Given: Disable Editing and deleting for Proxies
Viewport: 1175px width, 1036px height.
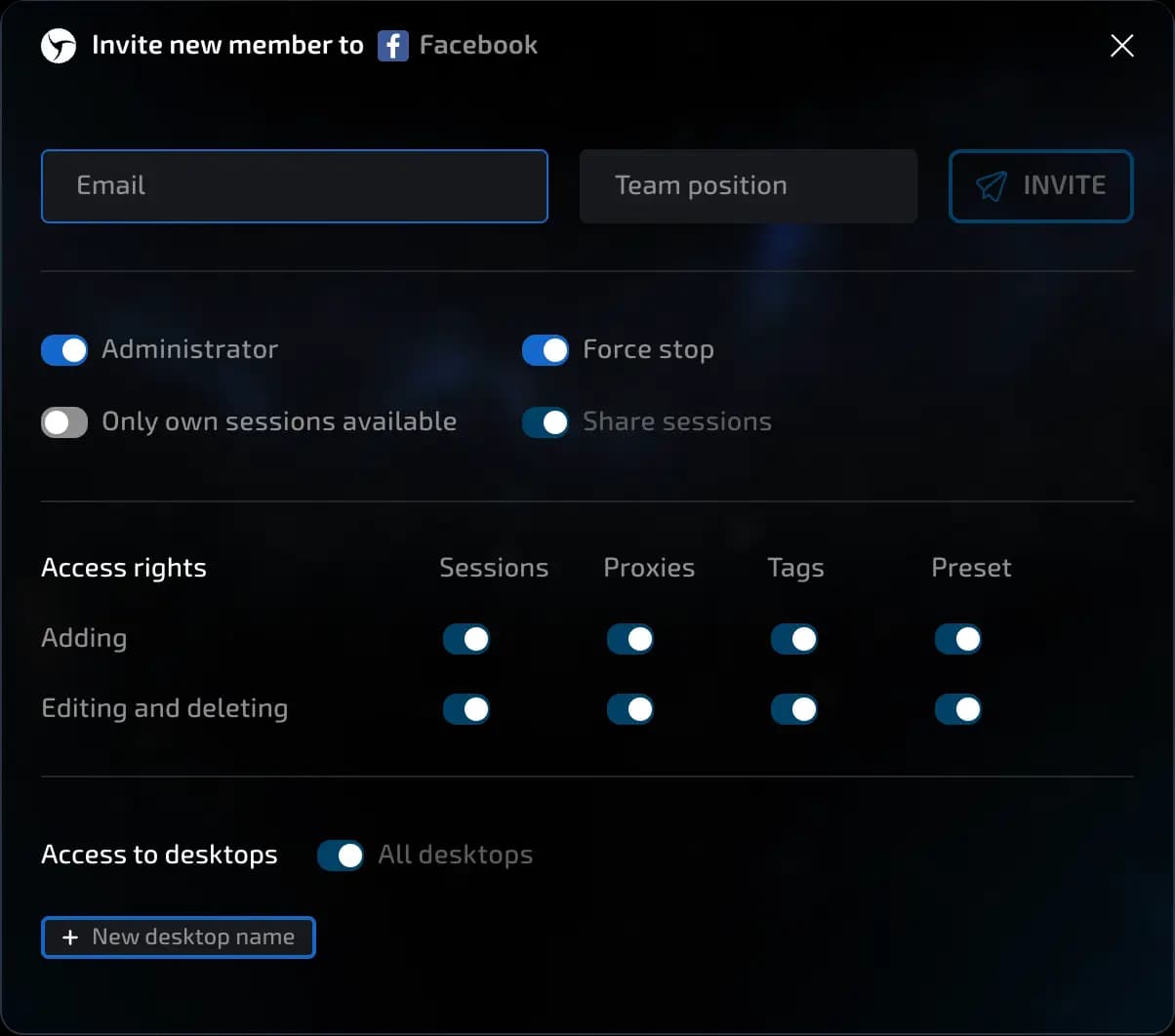Looking at the screenshot, I should [630, 709].
